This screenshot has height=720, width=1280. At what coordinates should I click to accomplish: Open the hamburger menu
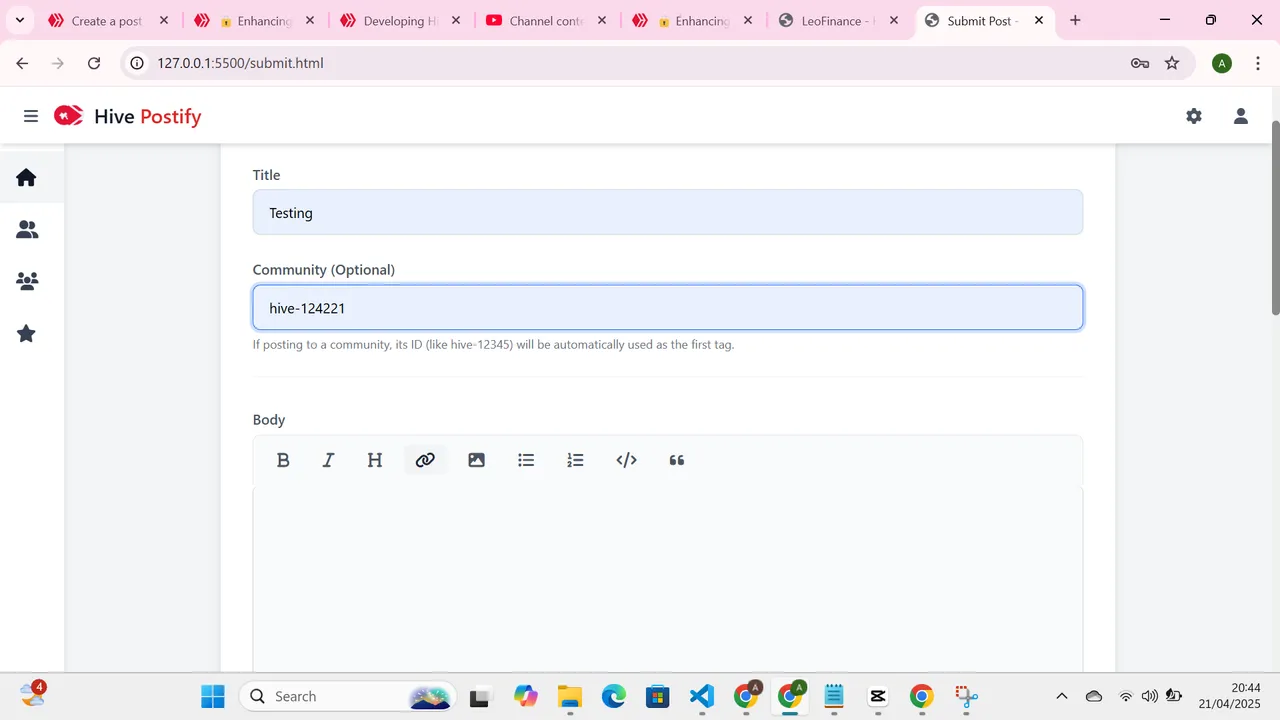pyautogui.click(x=31, y=116)
